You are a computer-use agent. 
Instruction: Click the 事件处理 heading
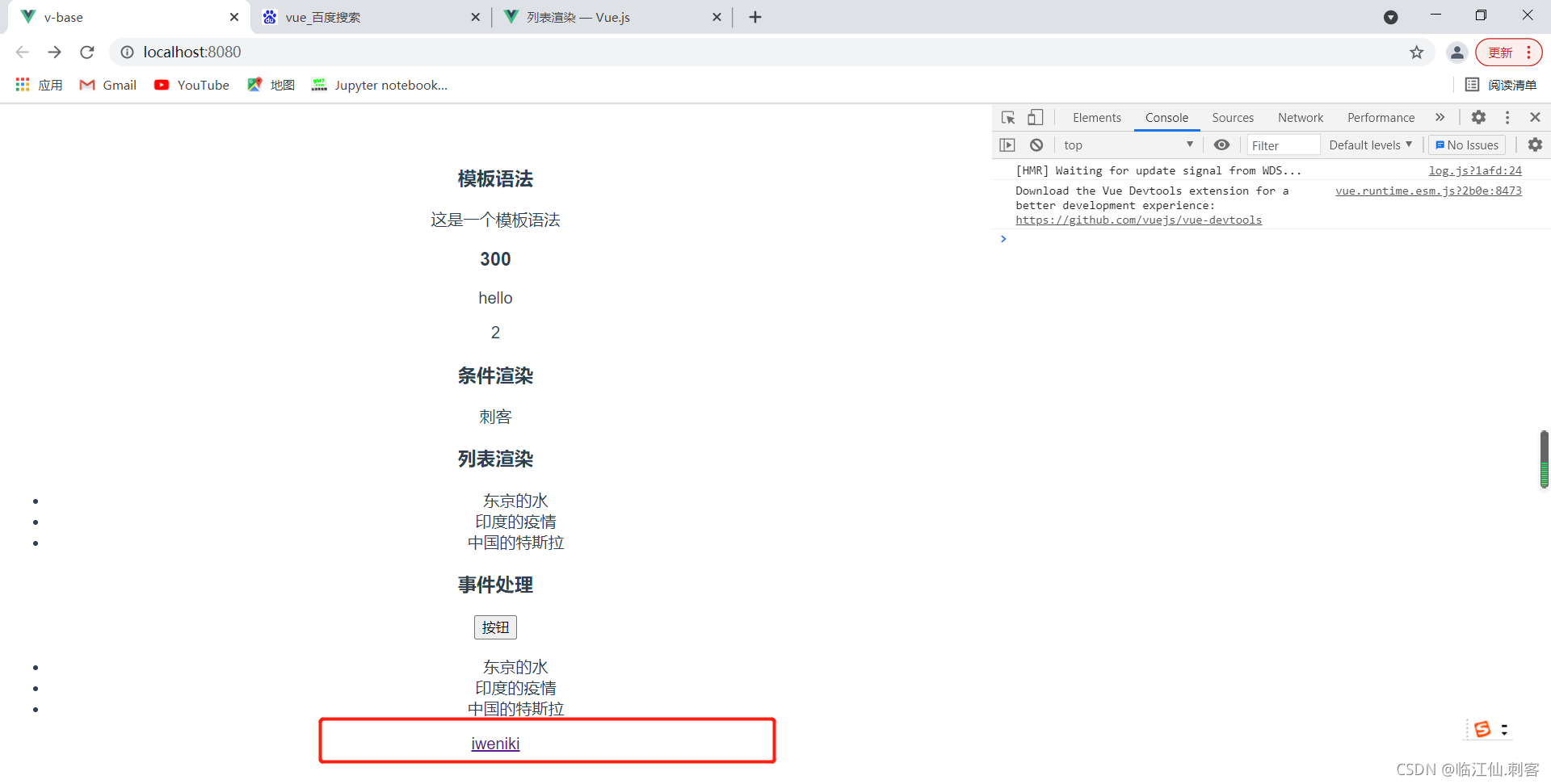coord(495,585)
